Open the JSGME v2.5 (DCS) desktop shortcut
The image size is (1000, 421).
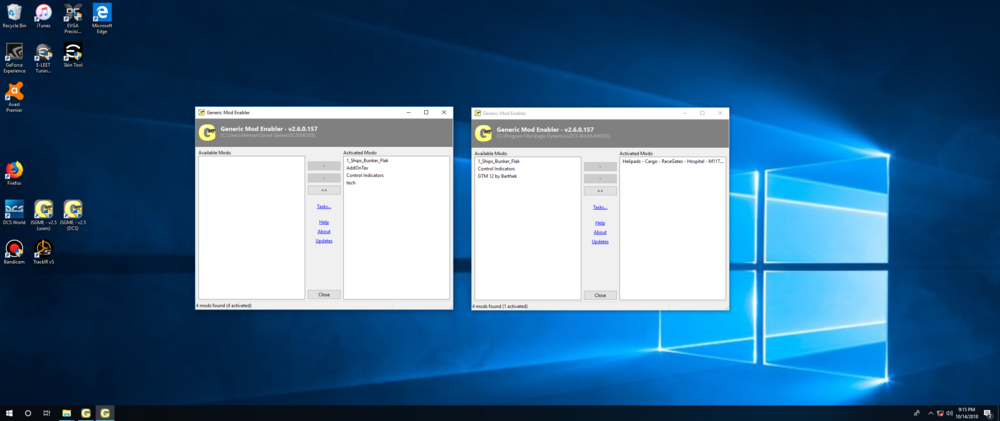tap(73, 209)
